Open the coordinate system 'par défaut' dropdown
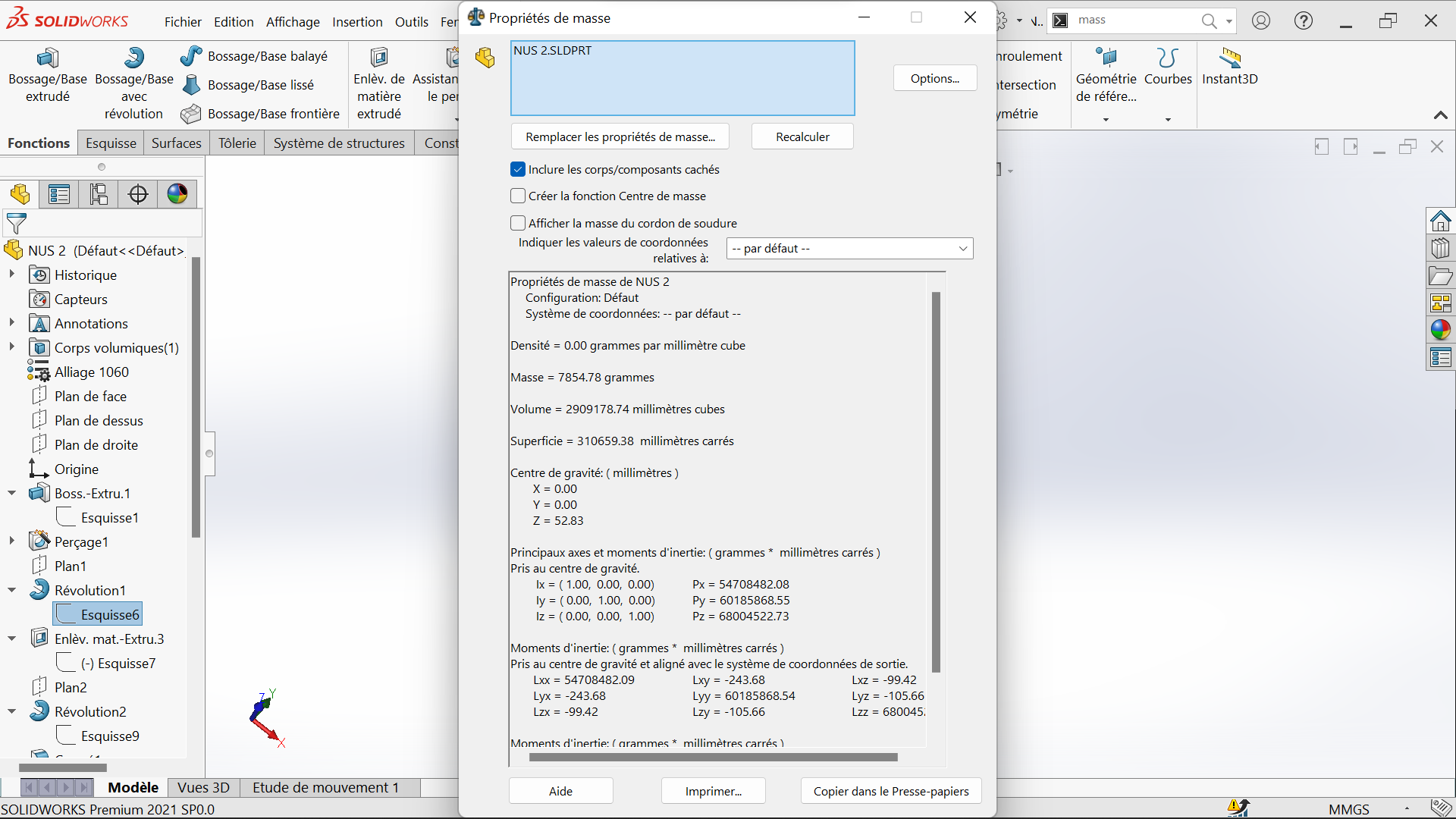1456x819 pixels. [x=849, y=249]
